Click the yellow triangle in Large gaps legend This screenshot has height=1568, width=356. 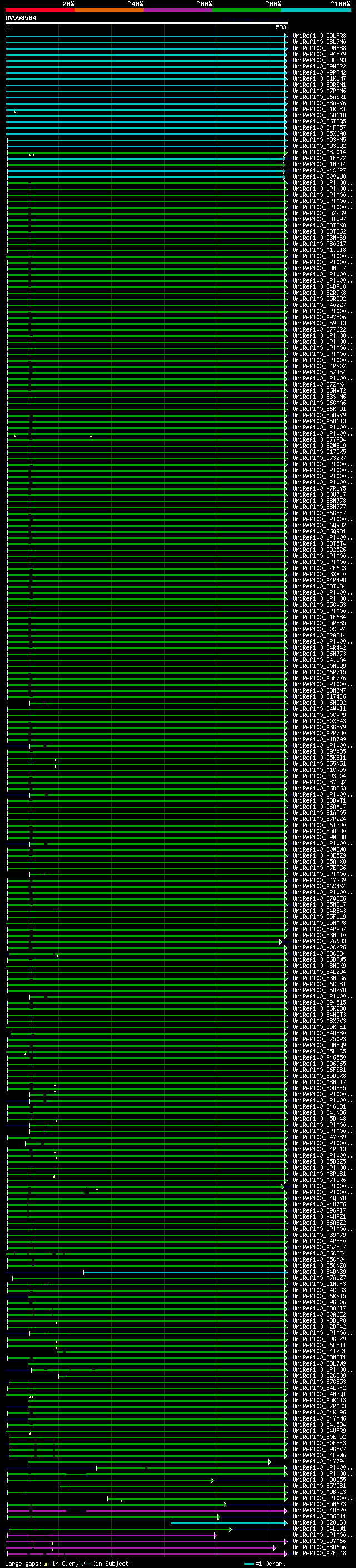(x=46, y=1564)
